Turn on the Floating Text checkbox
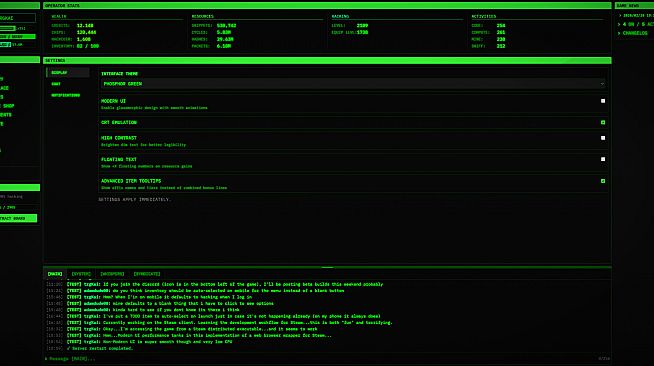Screen dimensions: 654x366 [x=603, y=159]
